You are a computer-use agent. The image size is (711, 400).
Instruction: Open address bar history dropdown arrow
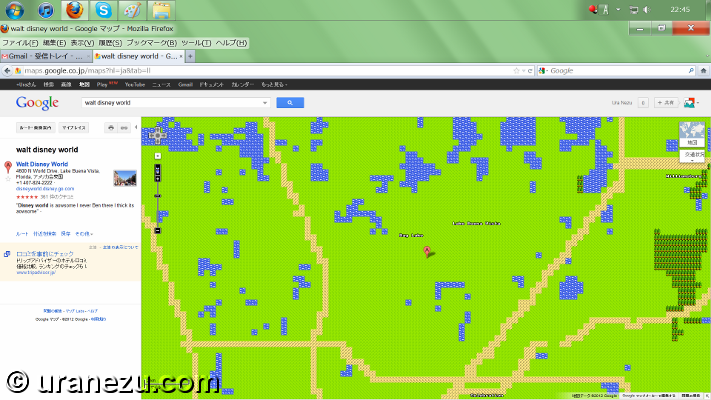(523, 71)
